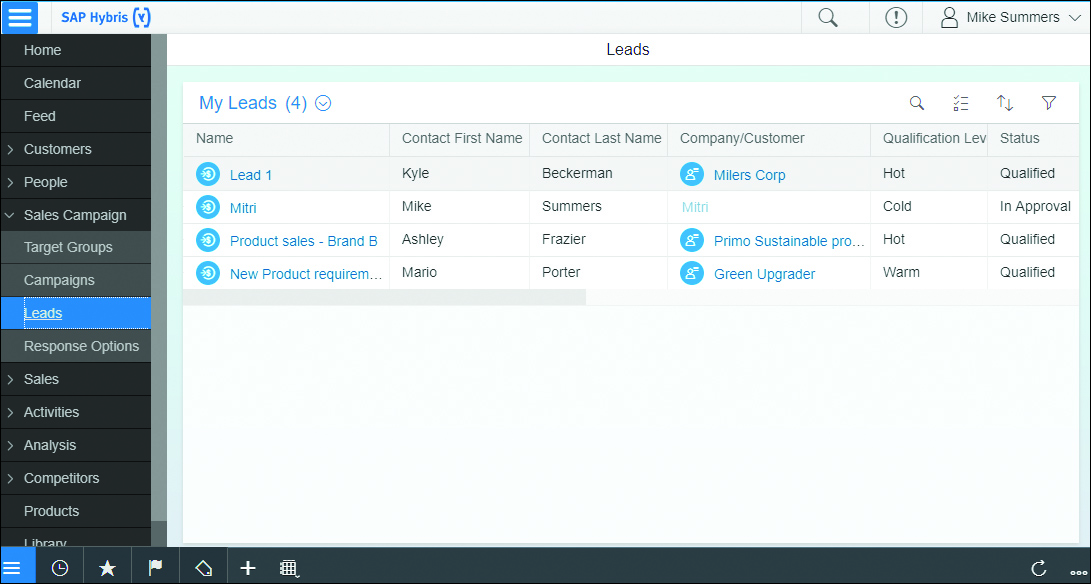
Task: Select Campaigns in sidebar
Action: [76, 281]
